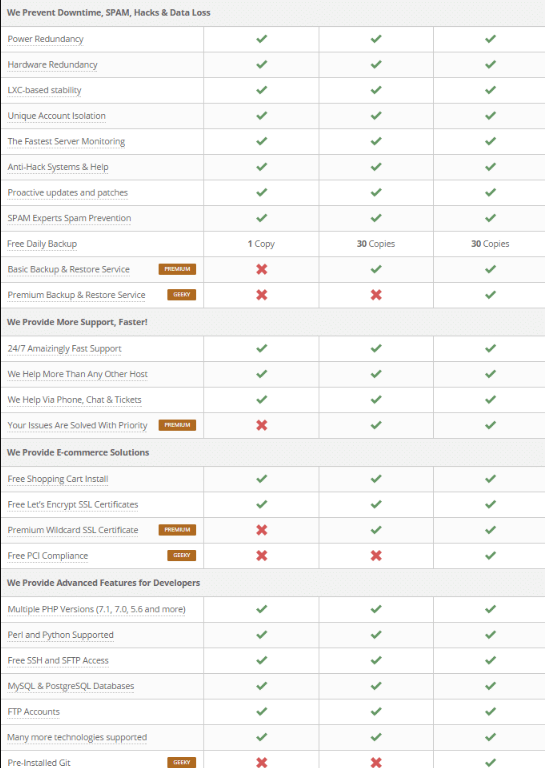This screenshot has height=768, width=545.
Task: Click the PREMIUM badge beside Premium Wildcard SSL Certificate
Action: 177,529
